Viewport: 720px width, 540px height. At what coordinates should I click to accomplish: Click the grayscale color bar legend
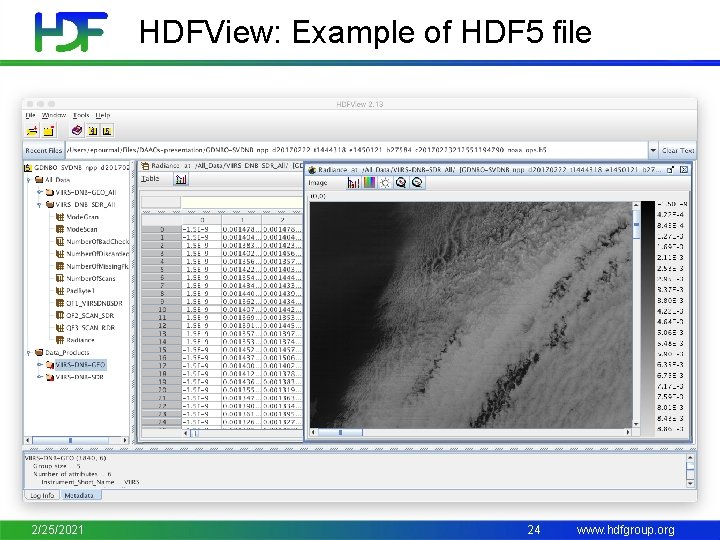coord(648,318)
